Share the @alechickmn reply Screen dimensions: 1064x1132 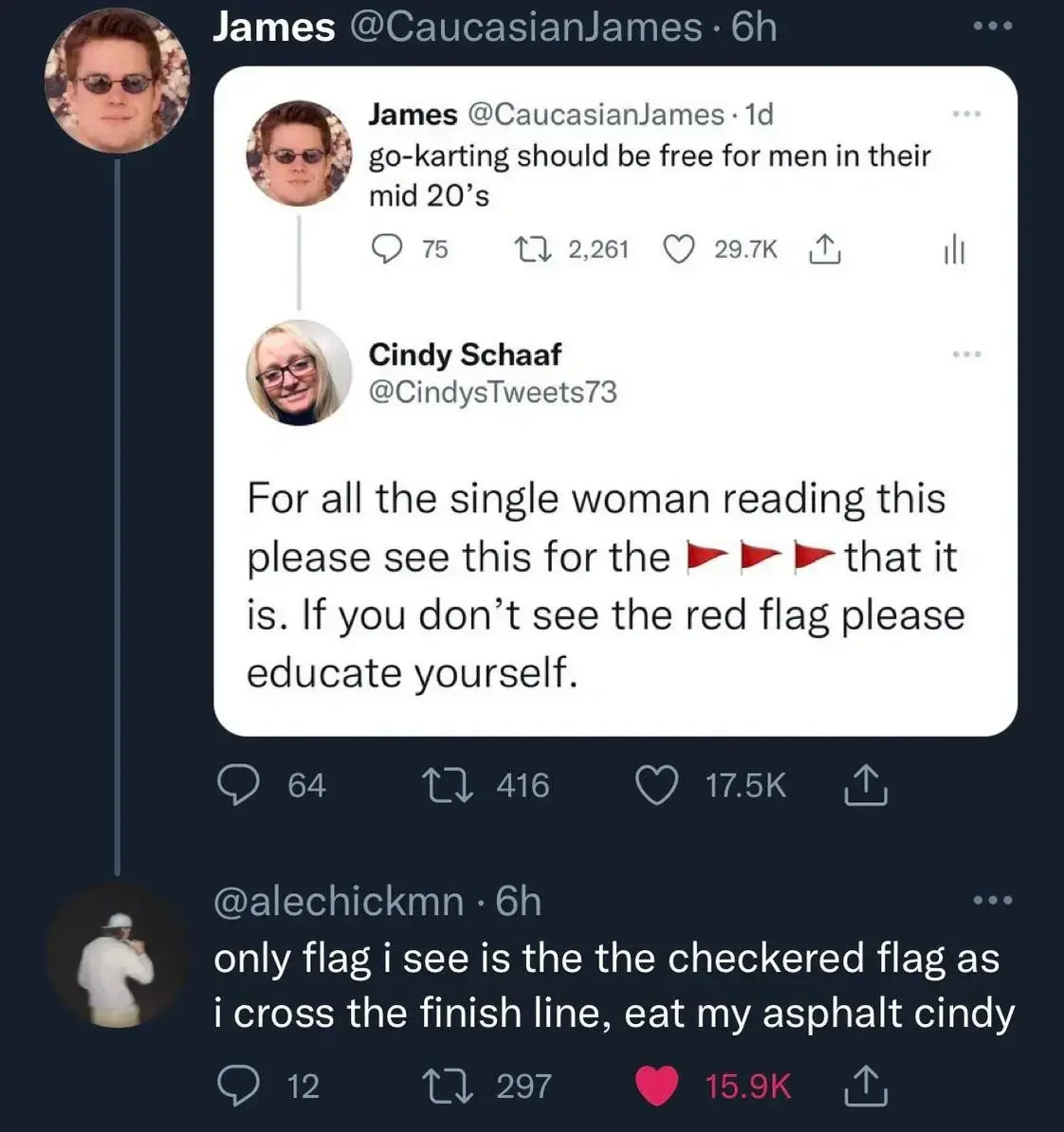pos(865,1086)
